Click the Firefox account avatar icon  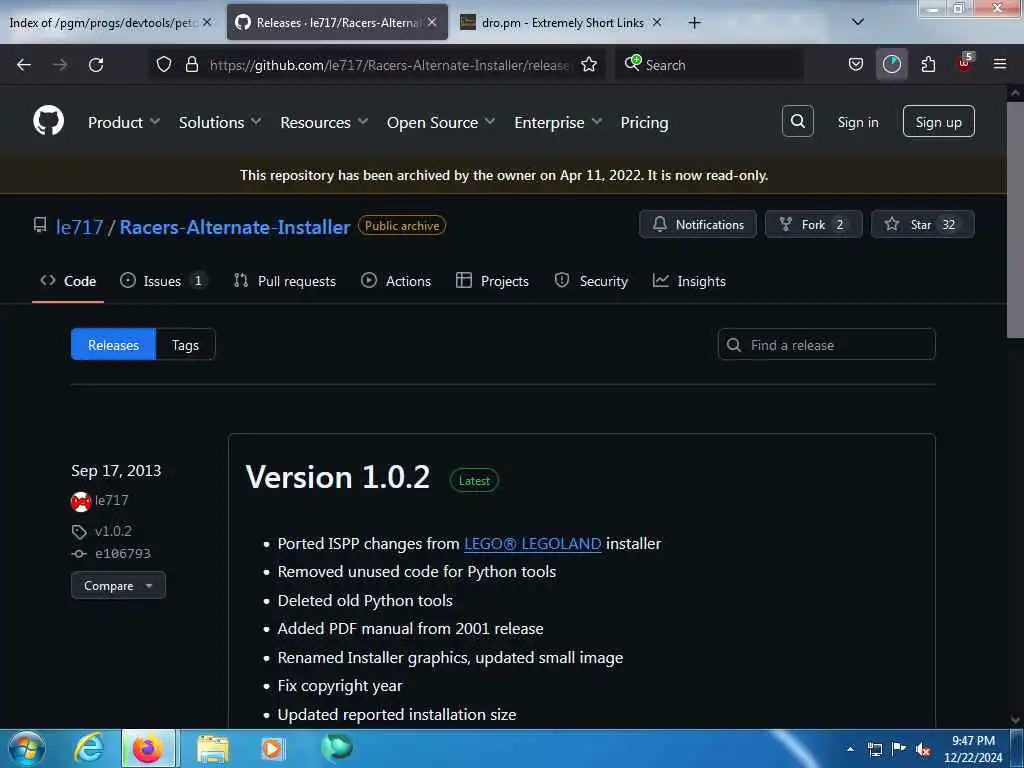[x=891, y=65]
